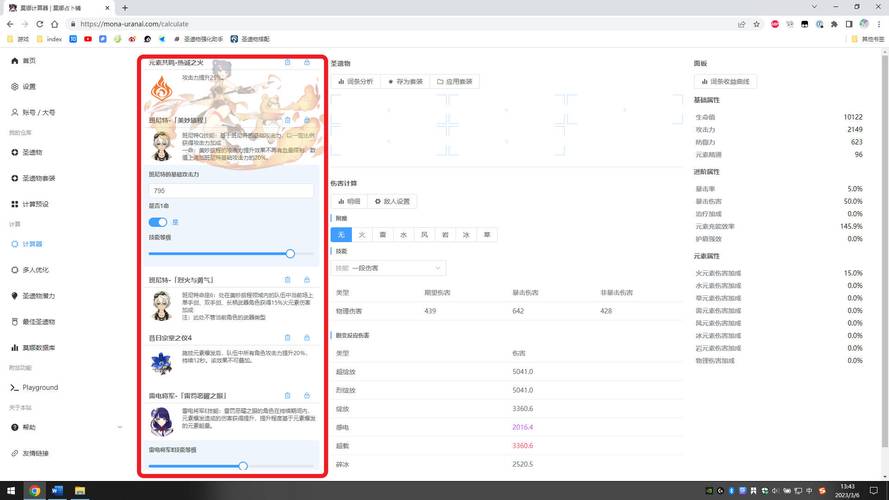Lock the 班尼特「烈火与勇气」 buff

(307, 279)
